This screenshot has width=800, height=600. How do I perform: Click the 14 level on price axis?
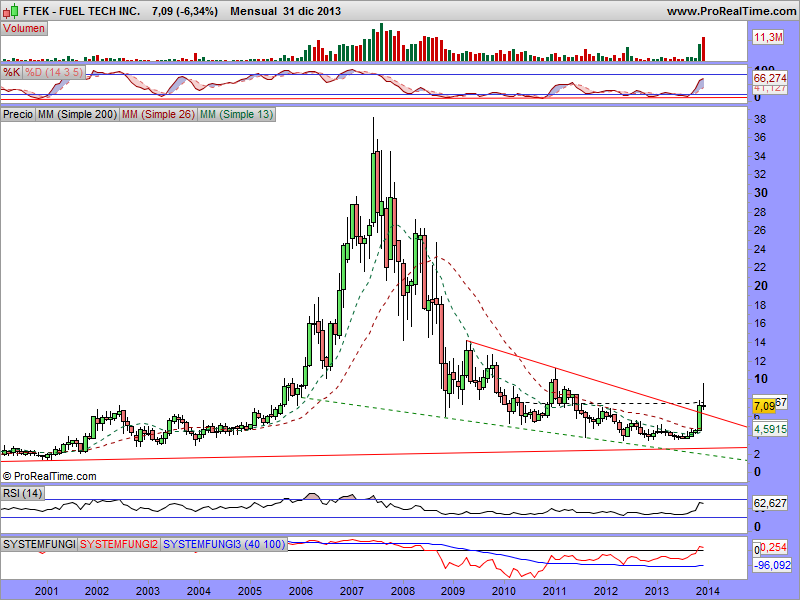[760, 342]
